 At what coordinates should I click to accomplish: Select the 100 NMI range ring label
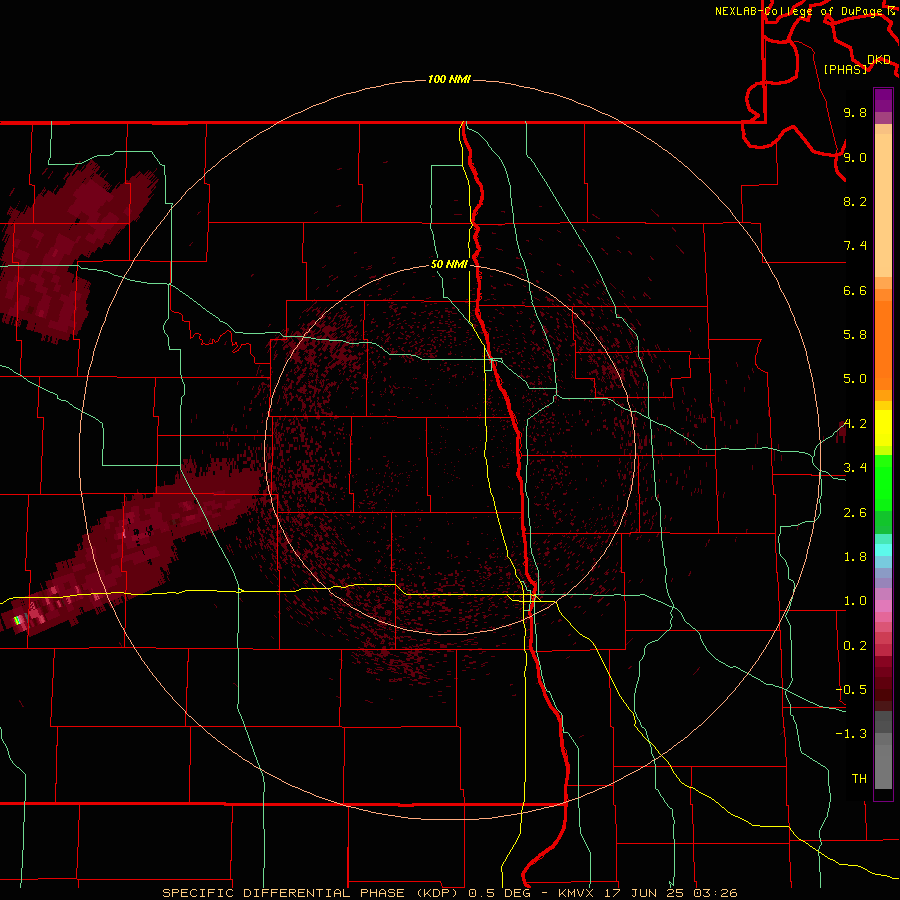point(449,79)
